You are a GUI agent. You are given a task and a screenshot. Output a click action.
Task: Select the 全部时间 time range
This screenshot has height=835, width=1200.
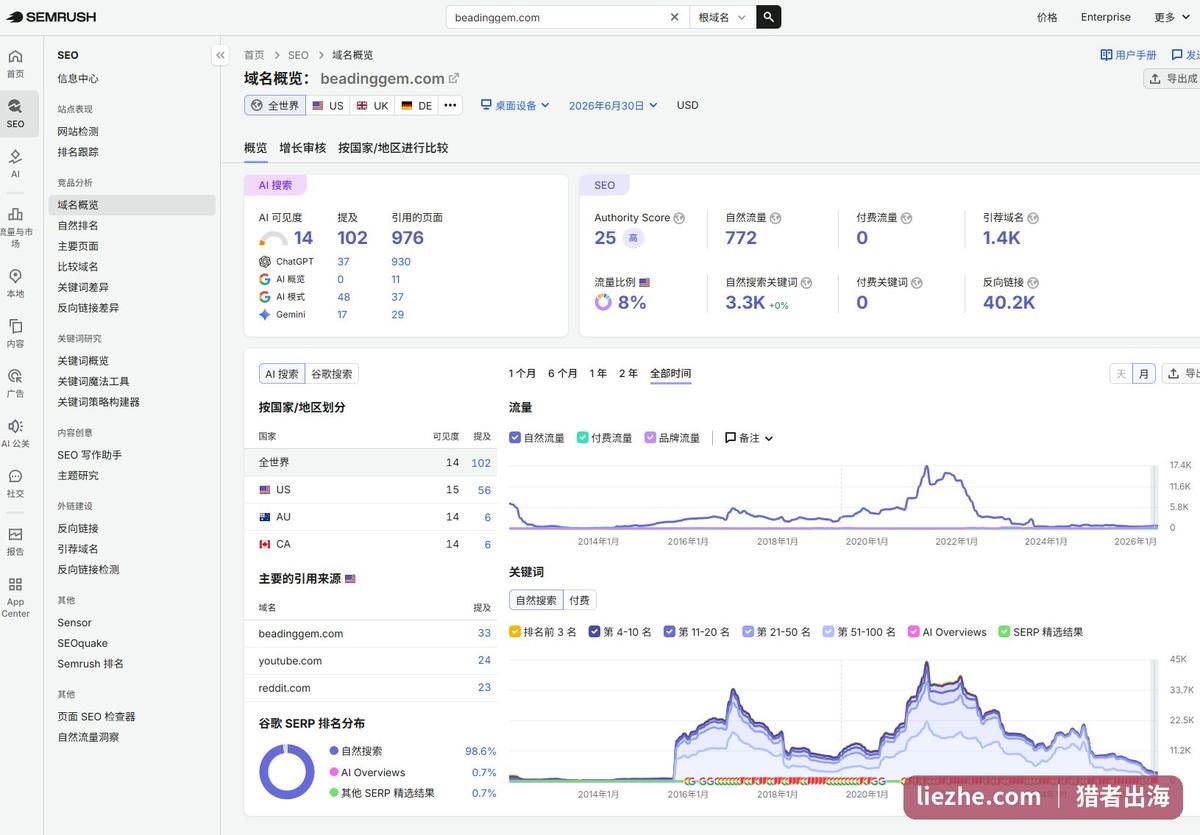[x=670, y=373]
